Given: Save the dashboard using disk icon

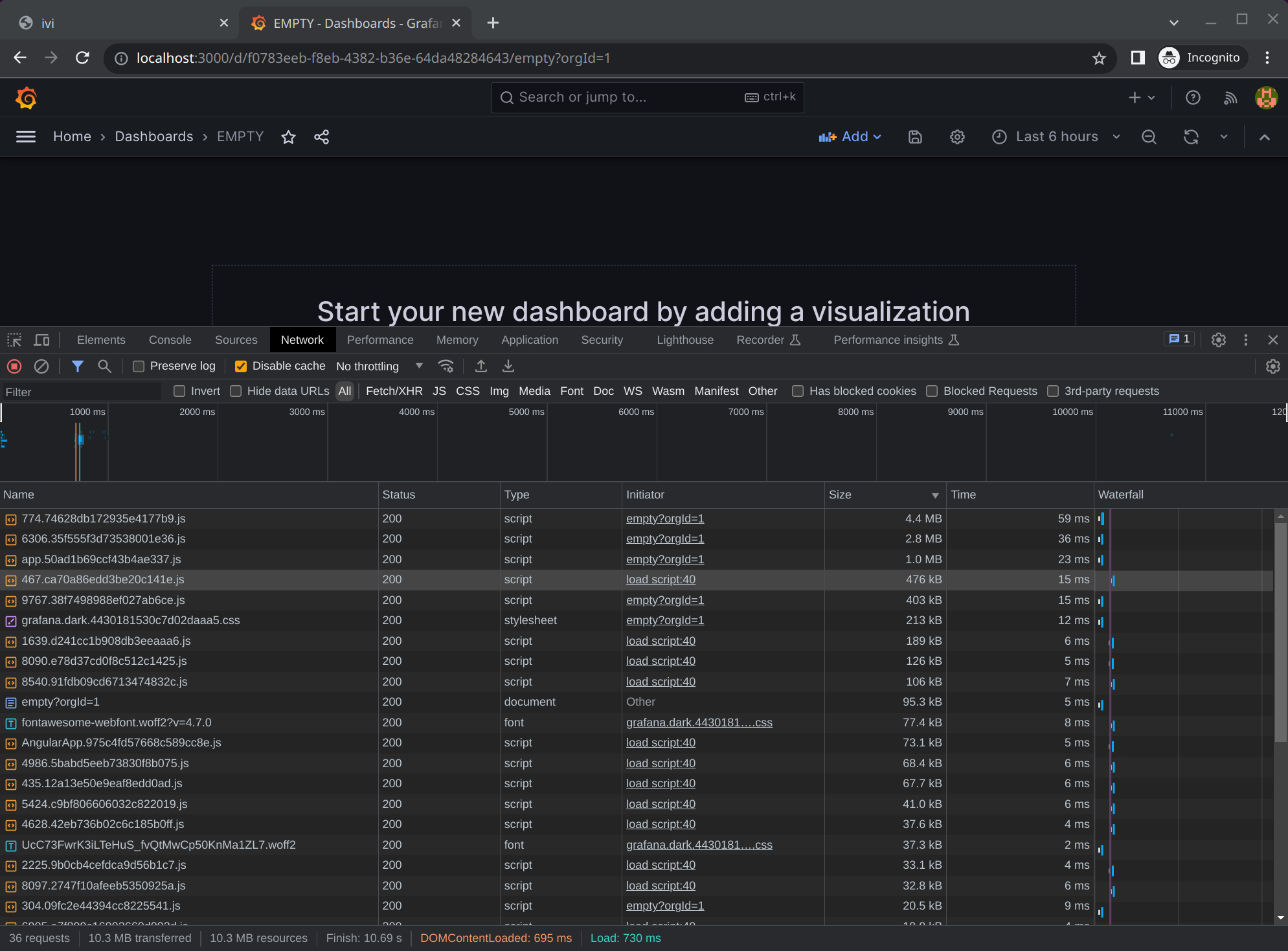Looking at the screenshot, I should click(x=915, y=137).
